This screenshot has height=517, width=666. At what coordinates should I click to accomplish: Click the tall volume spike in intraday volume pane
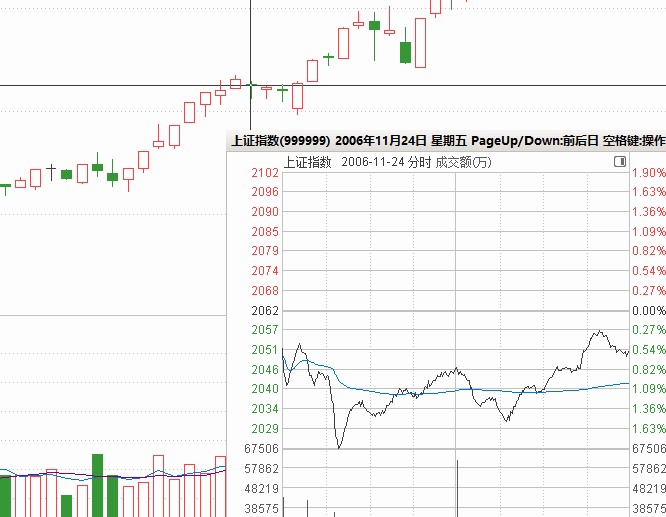point(457,488)
